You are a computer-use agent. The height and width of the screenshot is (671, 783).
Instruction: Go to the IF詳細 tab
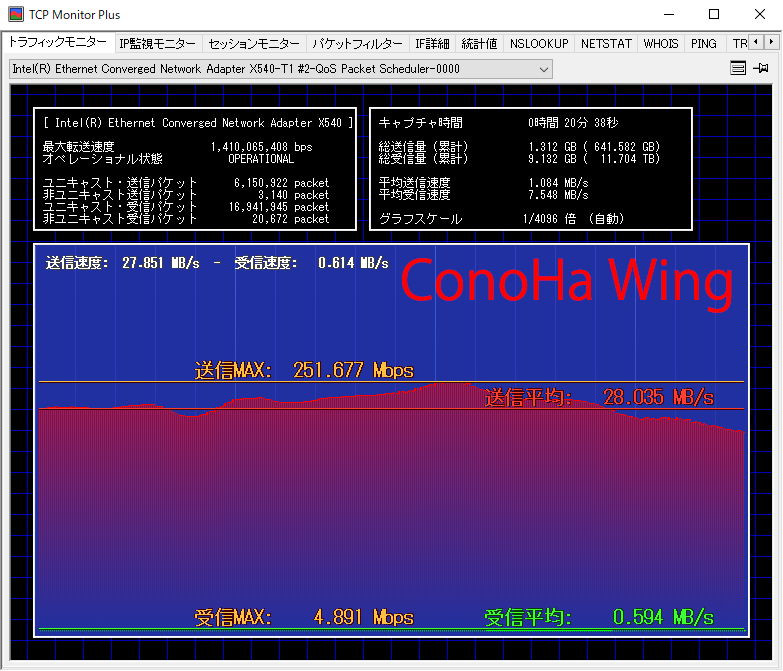(433, 44)
